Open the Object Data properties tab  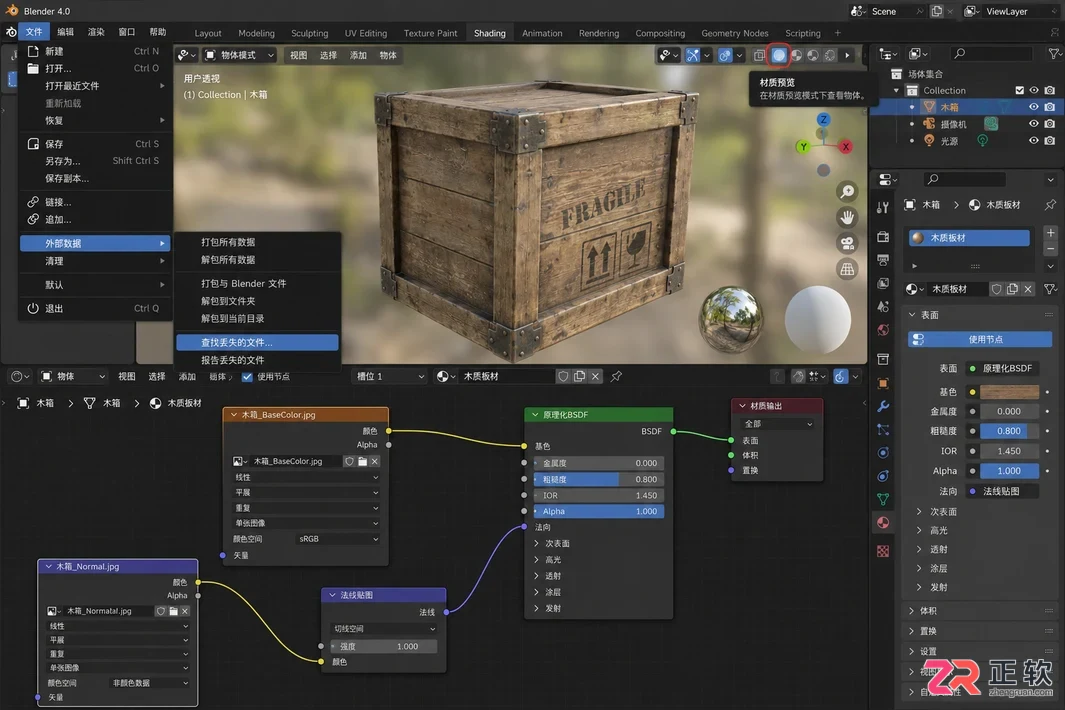(883, 499)
